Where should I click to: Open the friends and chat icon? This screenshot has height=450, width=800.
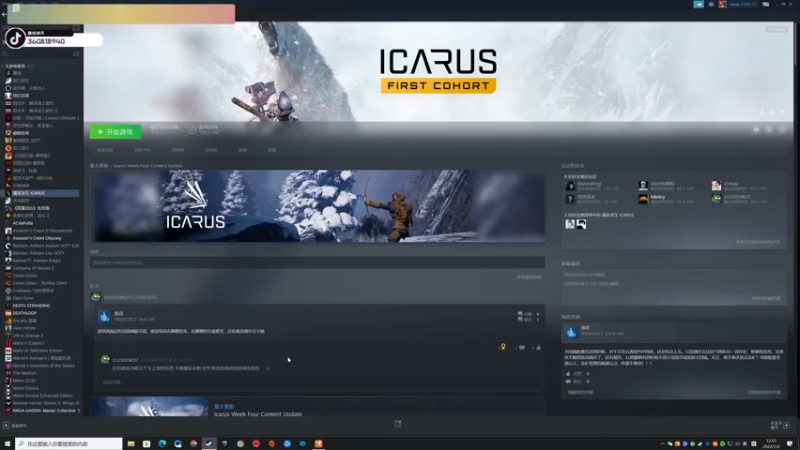787,426
